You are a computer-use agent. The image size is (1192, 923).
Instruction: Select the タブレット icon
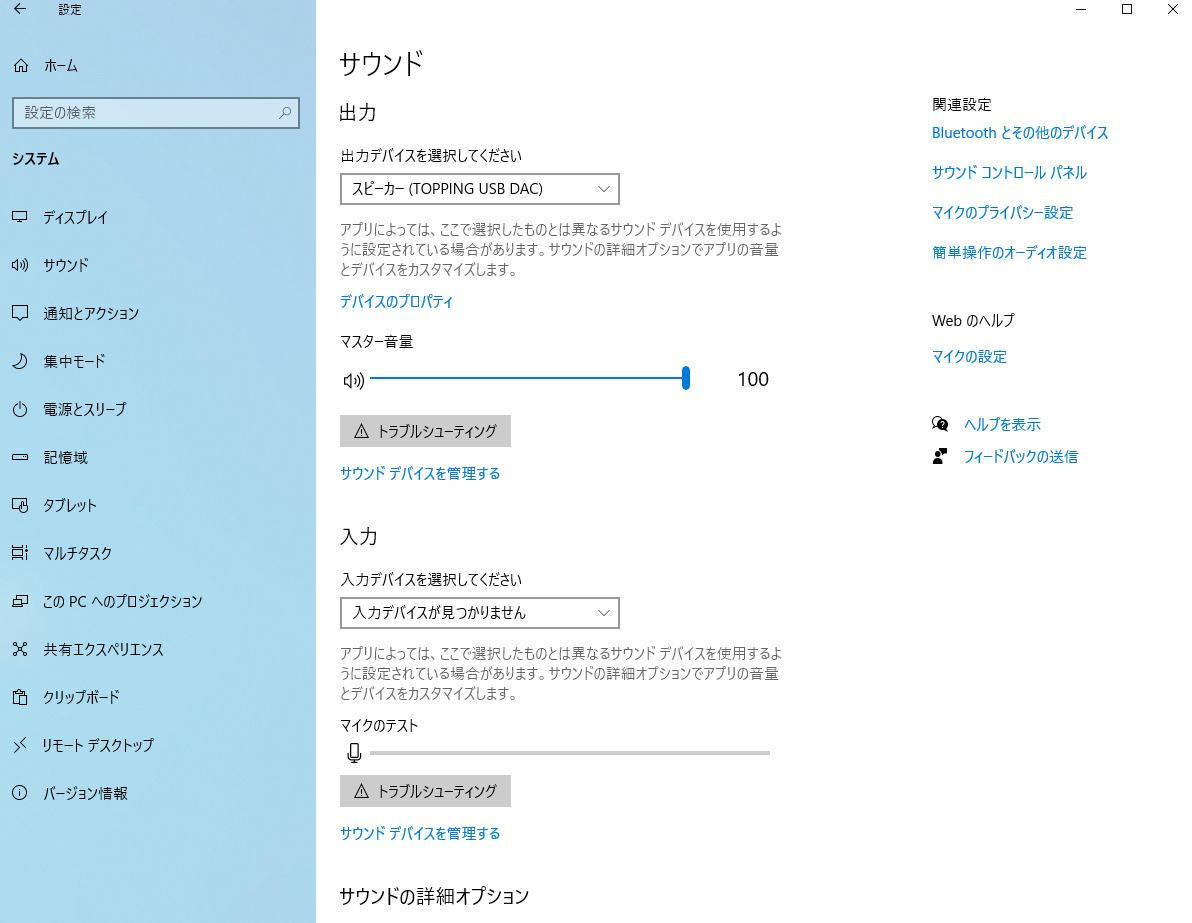pos(22,505)
